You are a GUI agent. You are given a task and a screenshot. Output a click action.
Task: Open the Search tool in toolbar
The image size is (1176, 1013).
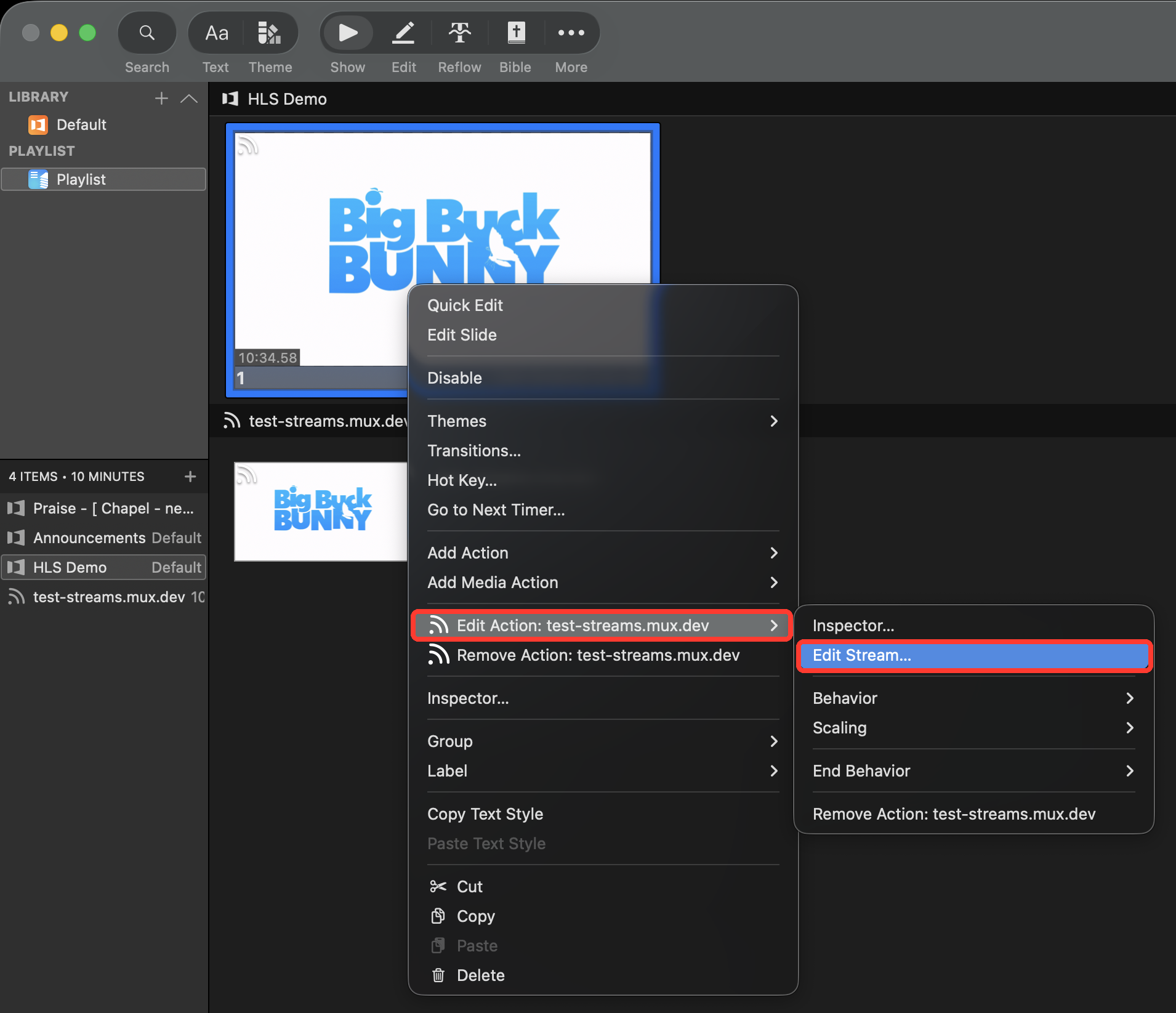coord(147,33)
